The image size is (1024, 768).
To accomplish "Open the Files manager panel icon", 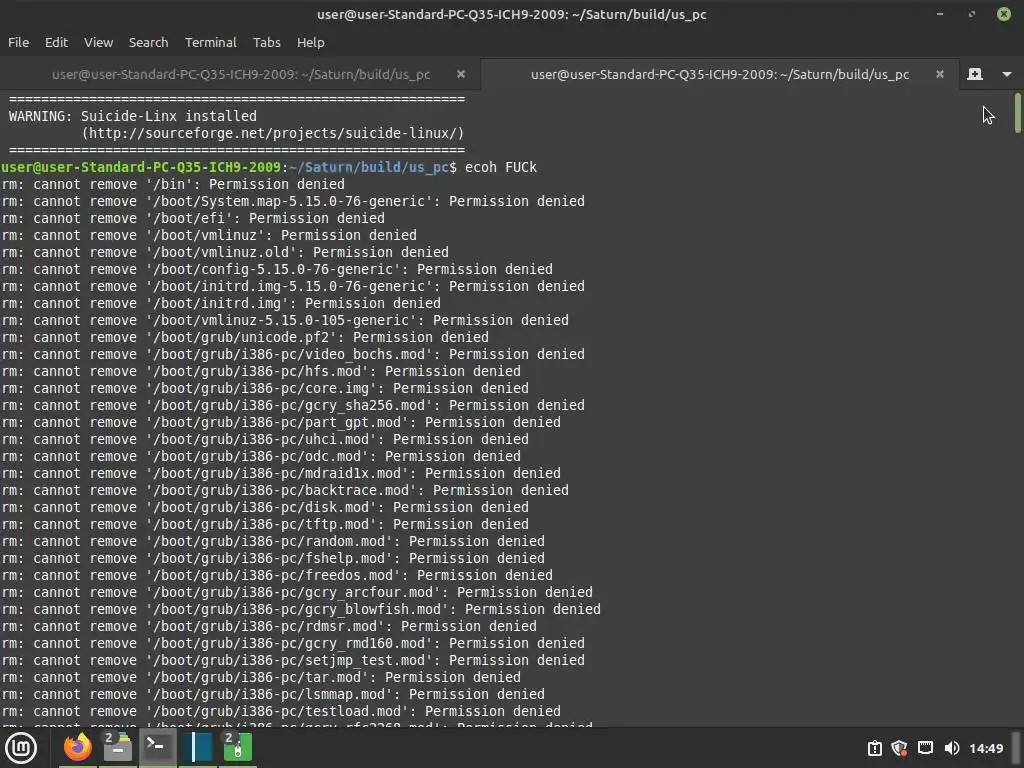I will coord(118,747).
